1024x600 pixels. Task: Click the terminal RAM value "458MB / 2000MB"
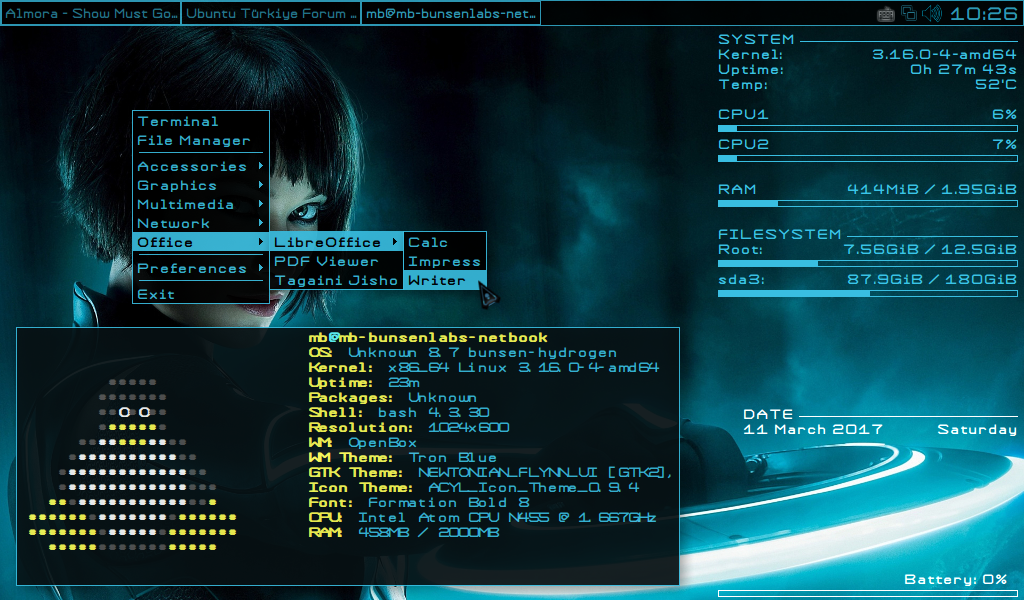(x=428, y=533)
